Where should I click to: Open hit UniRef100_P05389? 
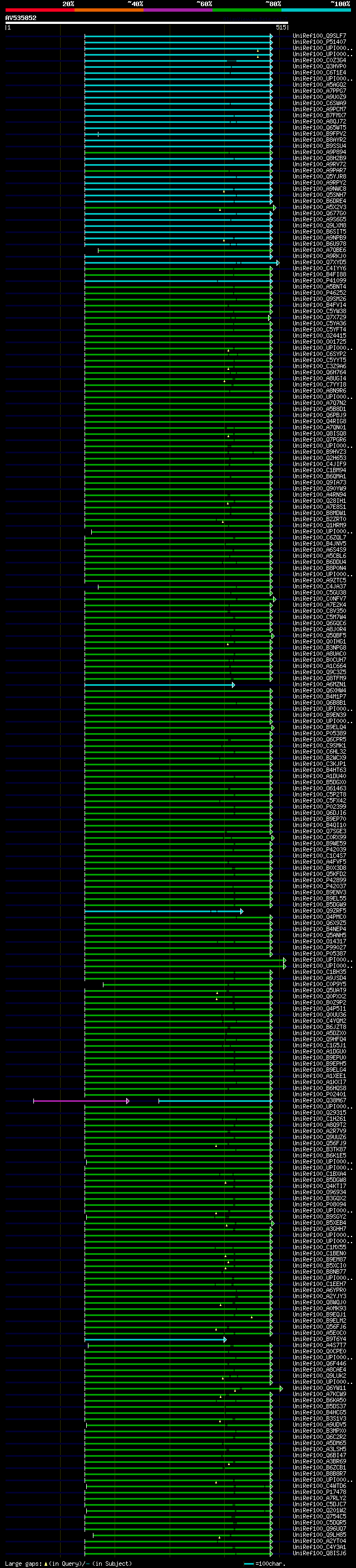point(319,734)
